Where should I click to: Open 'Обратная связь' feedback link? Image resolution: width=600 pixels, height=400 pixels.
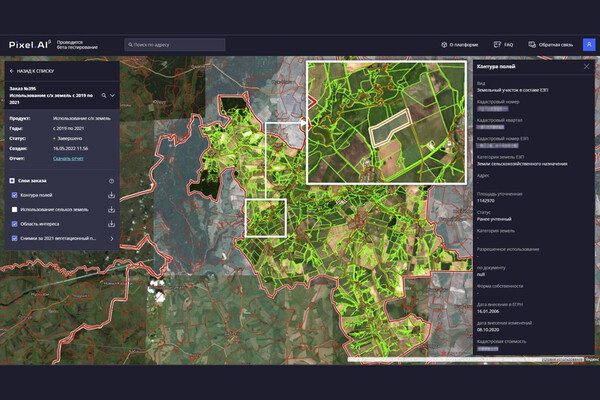[551, 45]
